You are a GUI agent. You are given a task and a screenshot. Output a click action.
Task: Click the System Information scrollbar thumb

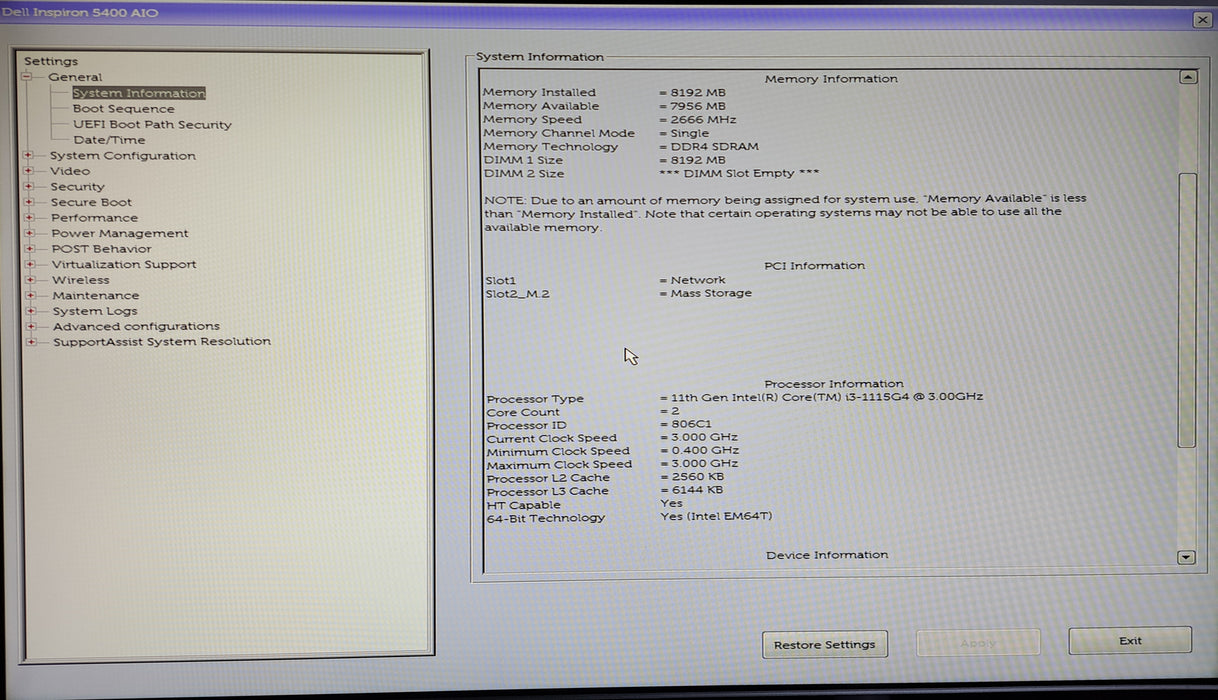tap(1187, 310)
